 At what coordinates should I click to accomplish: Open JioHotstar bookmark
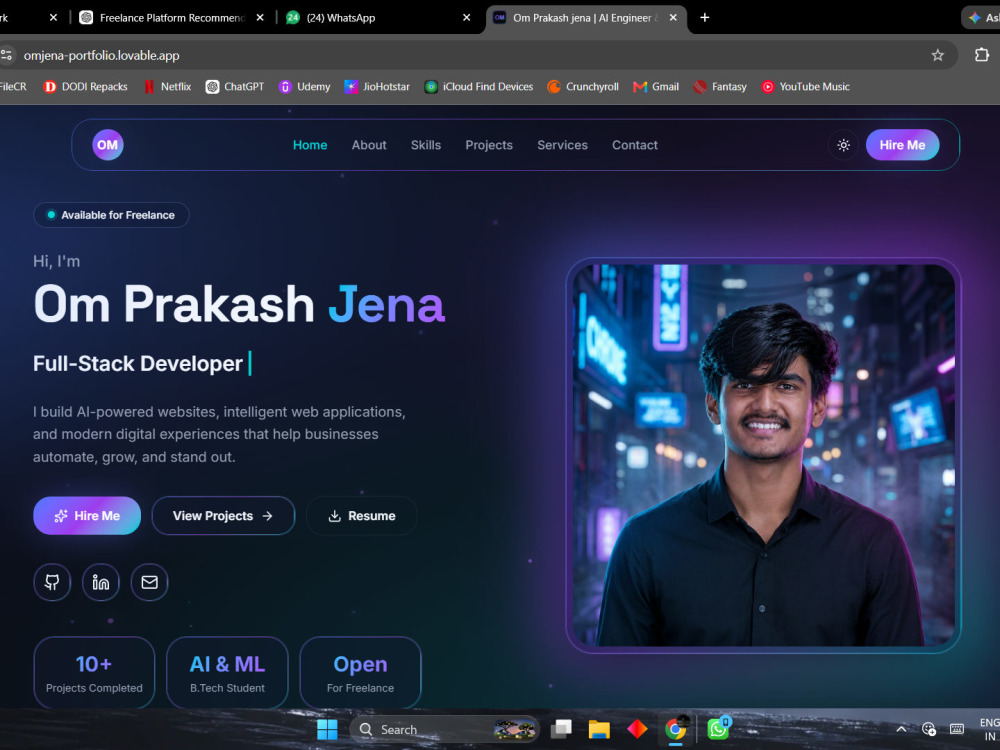pyautogui.click(x=377, y=87)
